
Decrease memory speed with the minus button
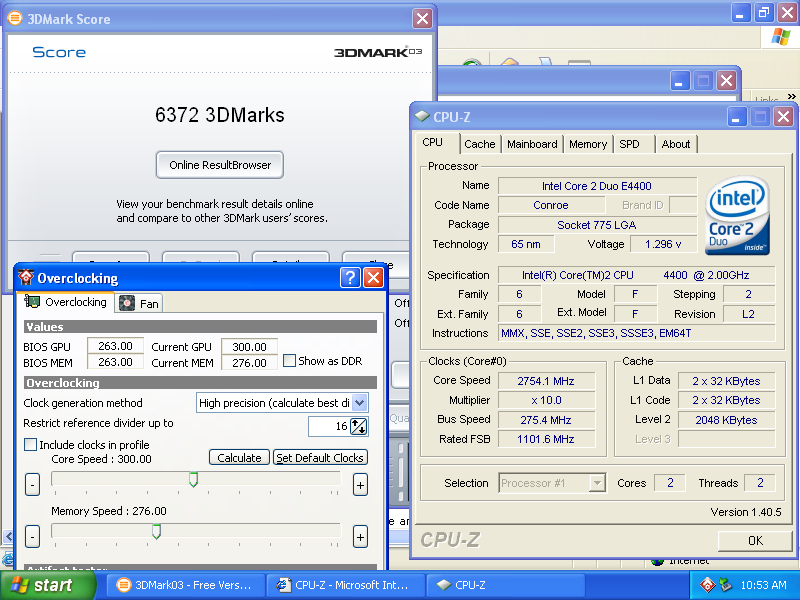[32, 537]
